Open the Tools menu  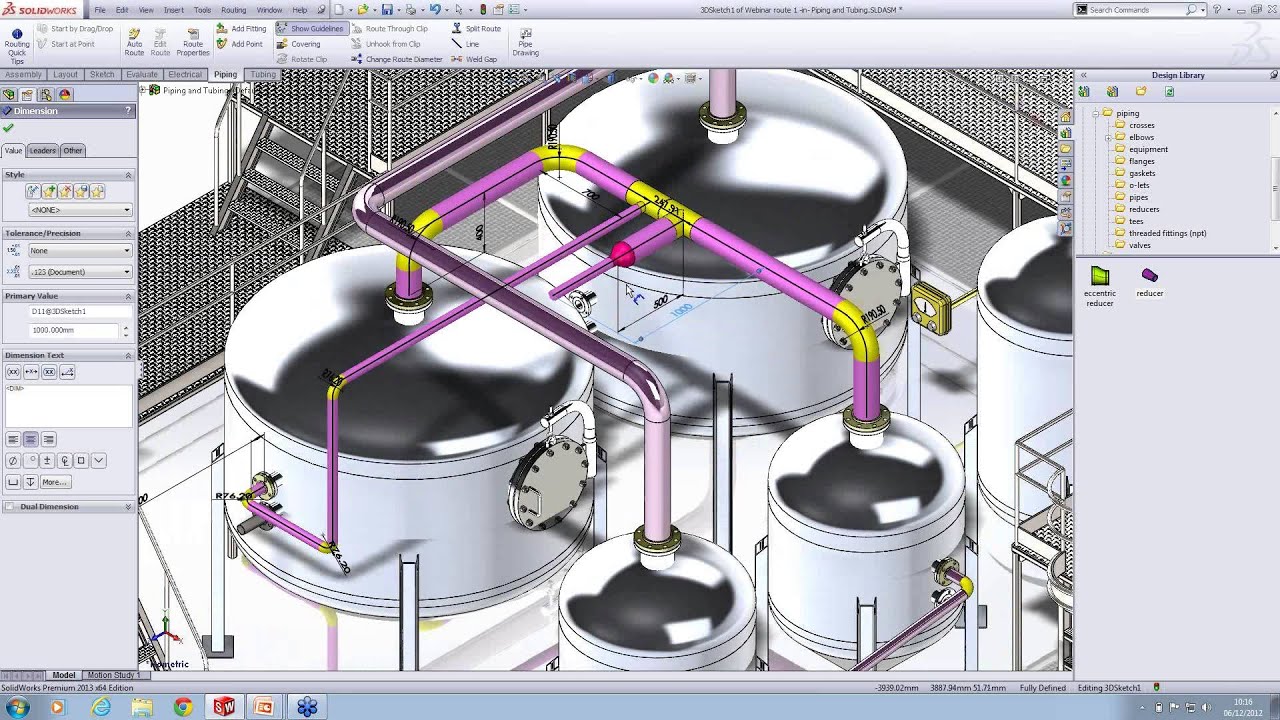click(x=202, y=9)
